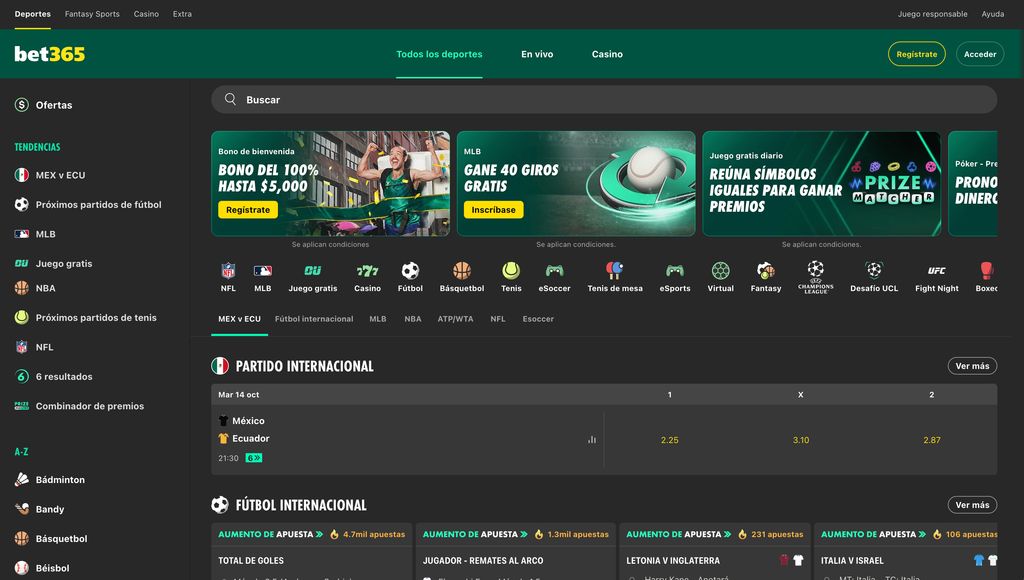Switch to Fútbol internacional tab
Viewport: 1024px width, 580px height.
[313, 319]
